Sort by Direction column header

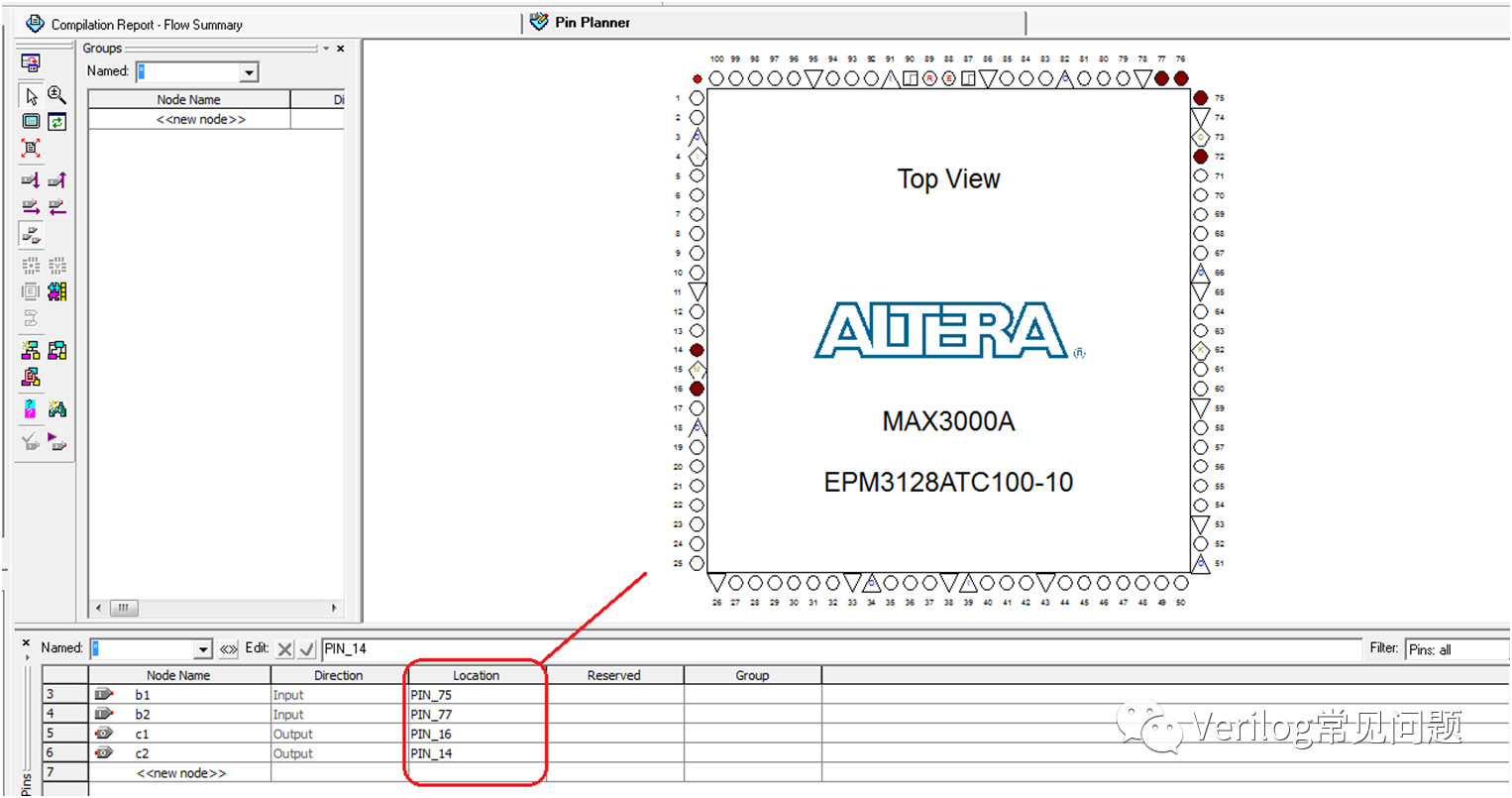pos(339,675)
